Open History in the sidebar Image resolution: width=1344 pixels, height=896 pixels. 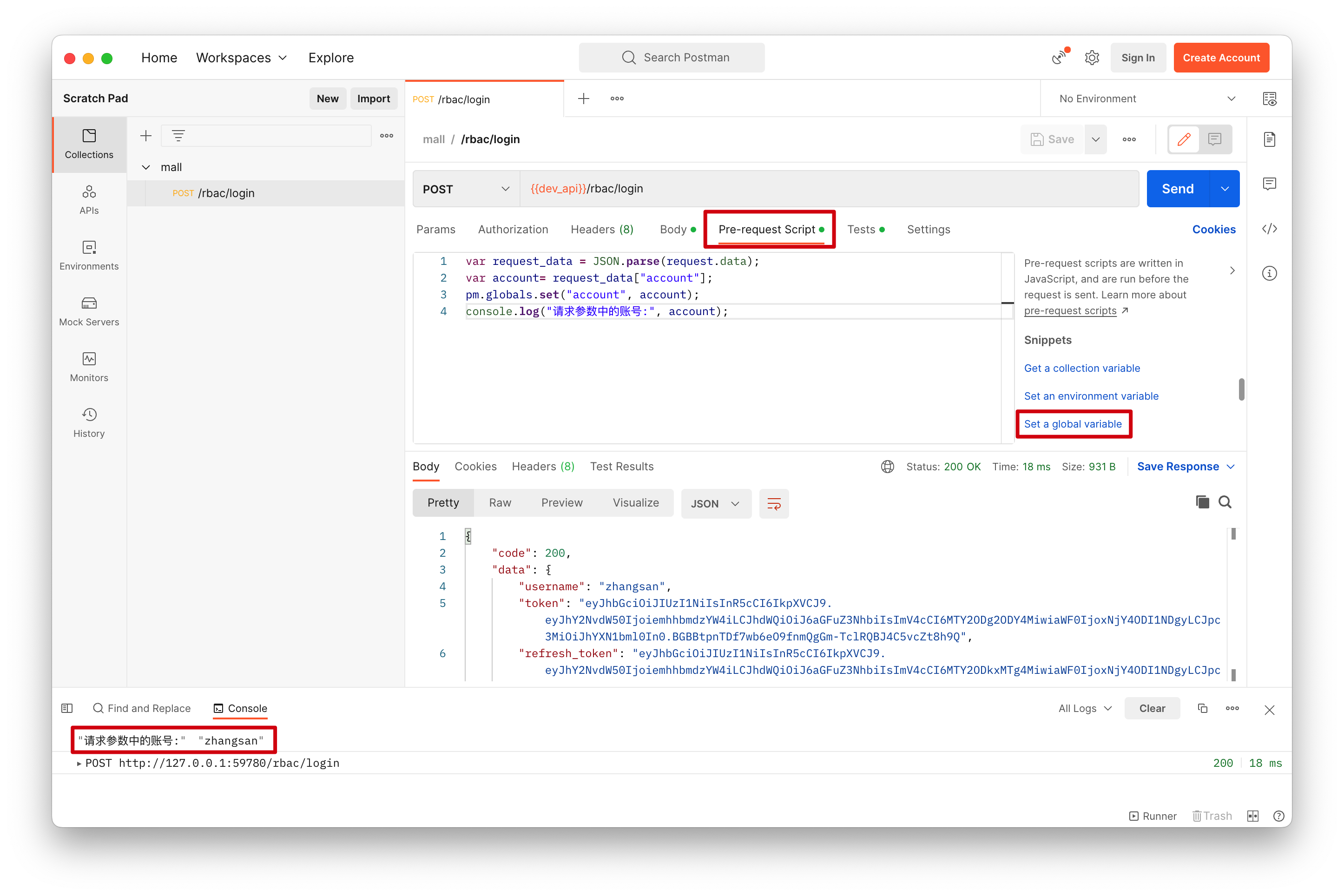point(89,423)
